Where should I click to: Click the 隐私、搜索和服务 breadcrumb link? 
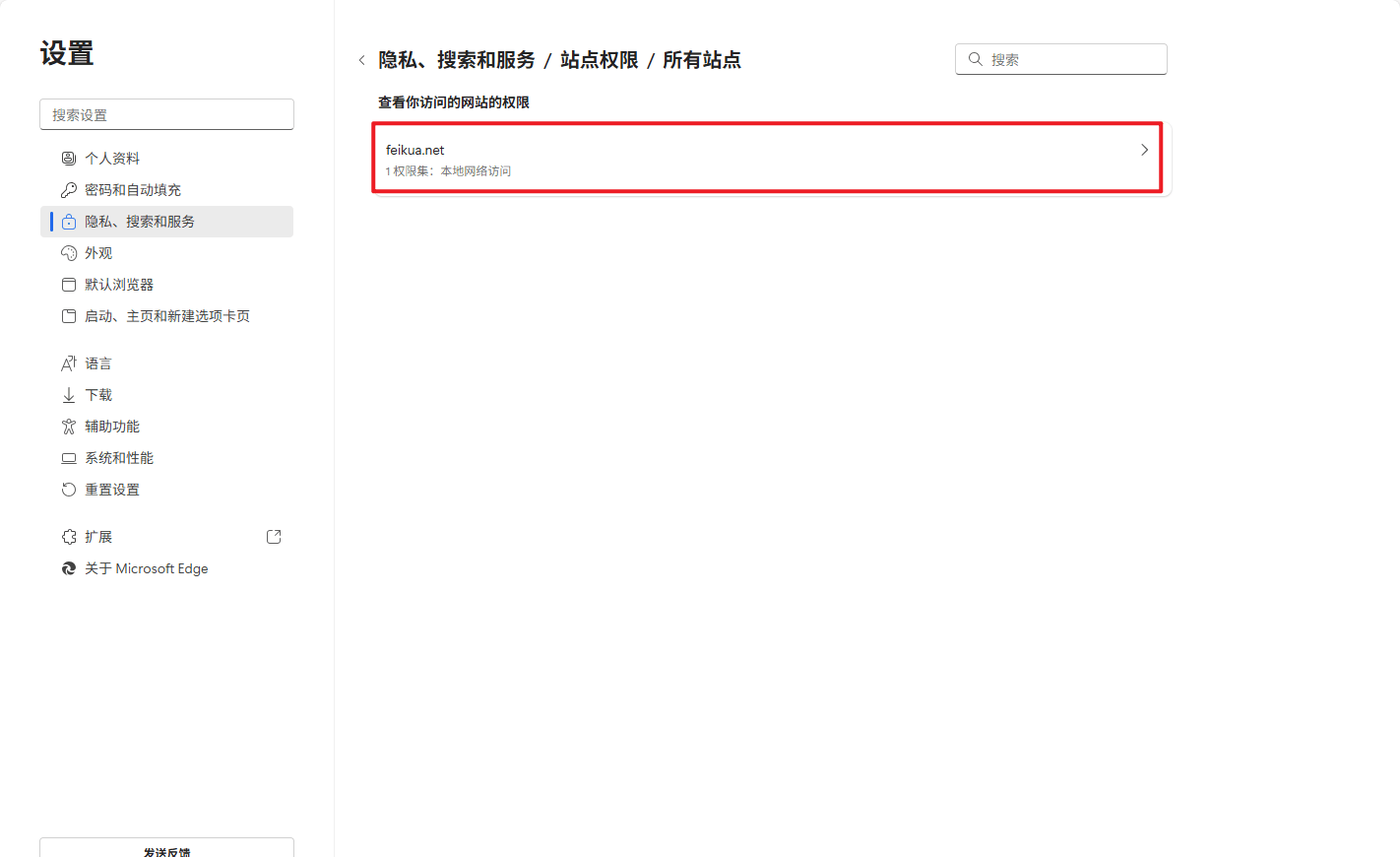457,60
